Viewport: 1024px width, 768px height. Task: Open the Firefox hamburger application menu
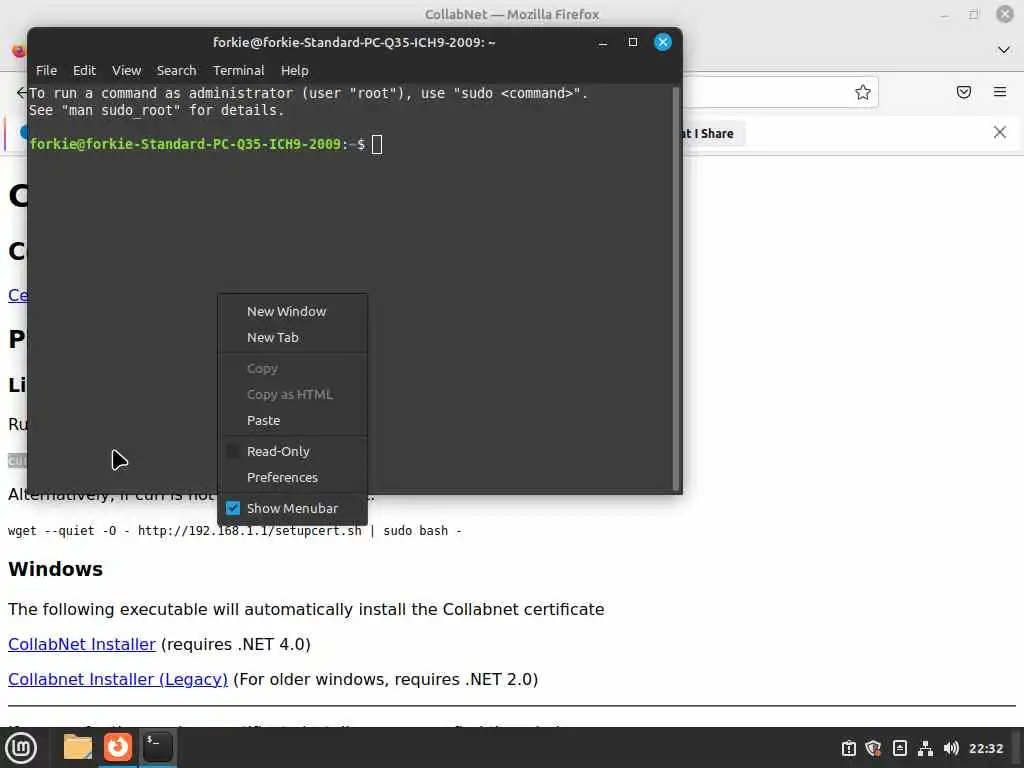click(x=1000, y=92)
